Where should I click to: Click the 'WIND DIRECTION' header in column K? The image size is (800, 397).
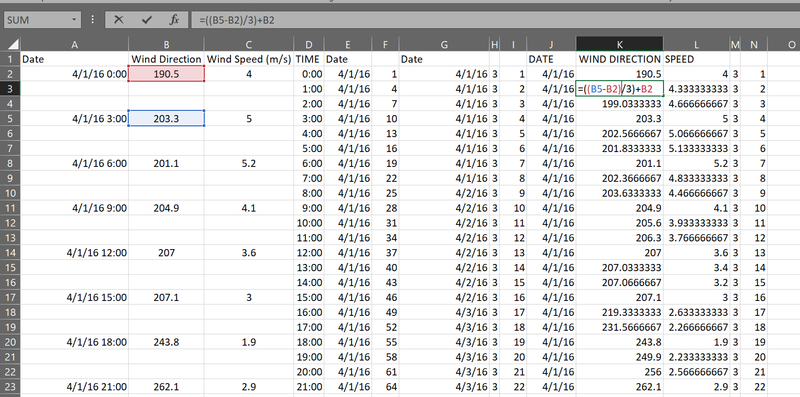[x=620, y=59]
